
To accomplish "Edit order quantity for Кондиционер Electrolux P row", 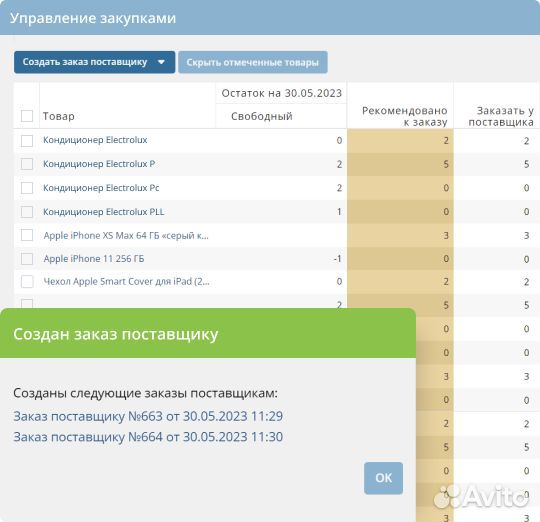I will 526,164.
